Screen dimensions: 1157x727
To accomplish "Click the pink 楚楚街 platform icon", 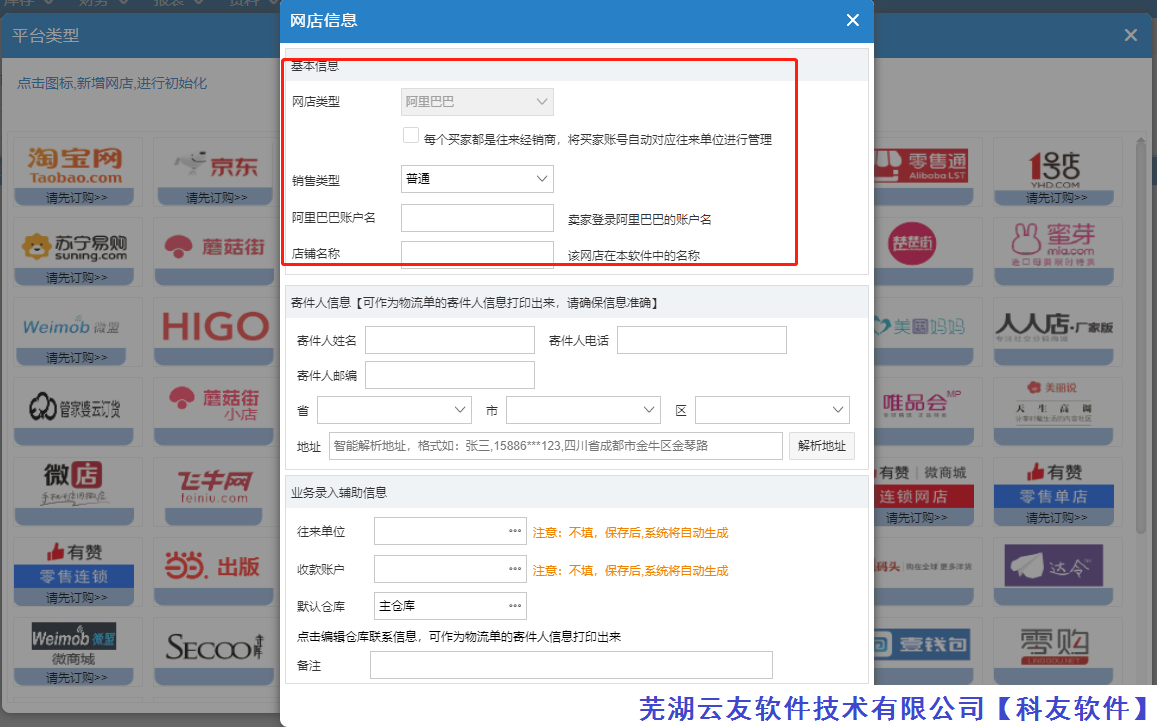I will pos(913,244).
